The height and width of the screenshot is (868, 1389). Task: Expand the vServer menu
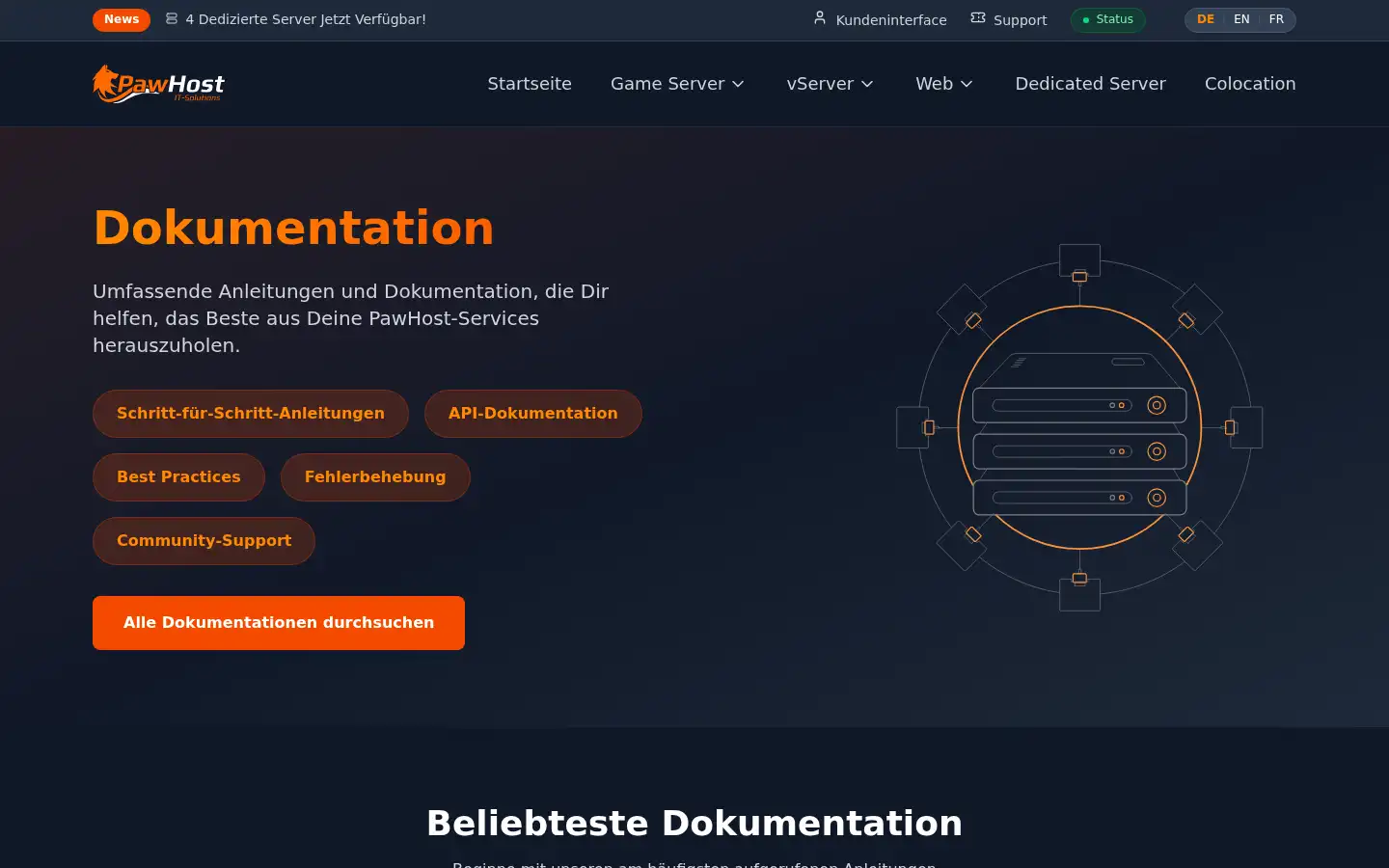[831, 84]
